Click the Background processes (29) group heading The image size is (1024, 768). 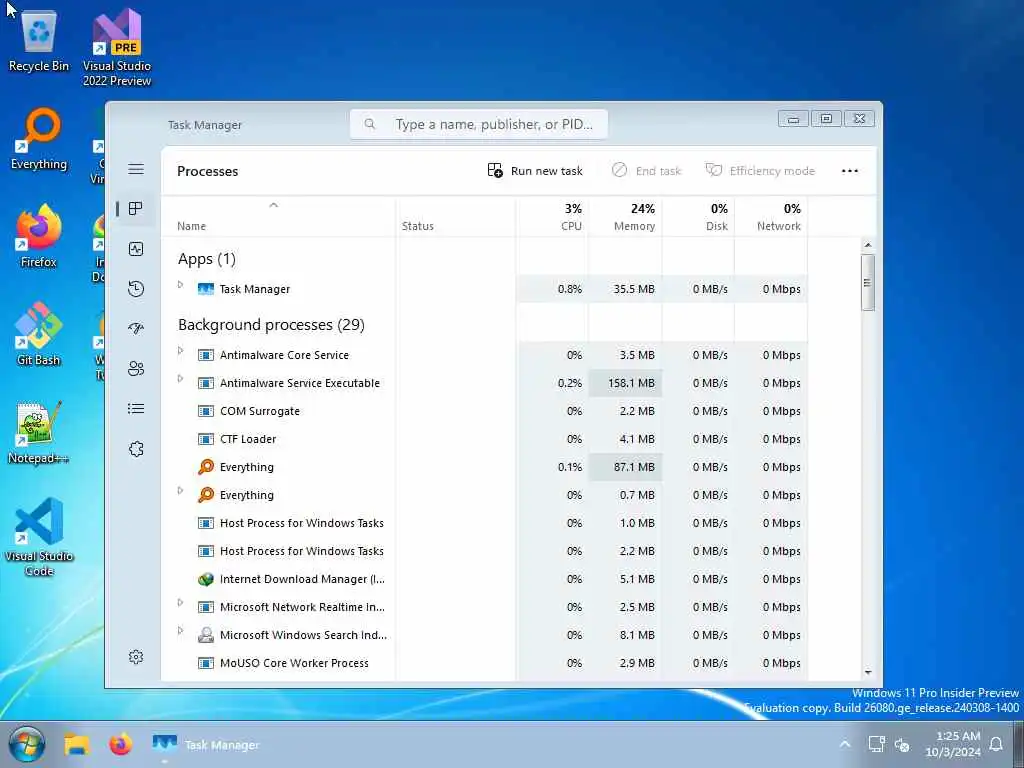point(271,325)
